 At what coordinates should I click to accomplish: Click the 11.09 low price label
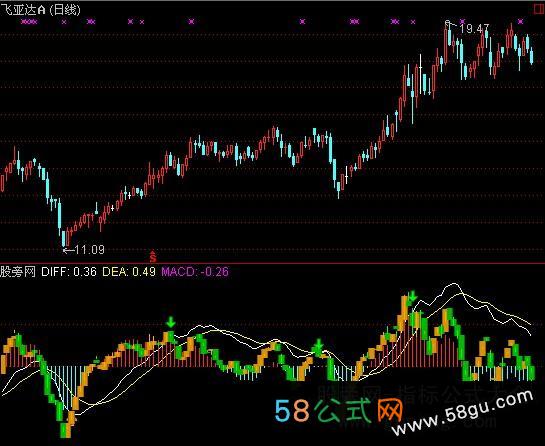90,250
